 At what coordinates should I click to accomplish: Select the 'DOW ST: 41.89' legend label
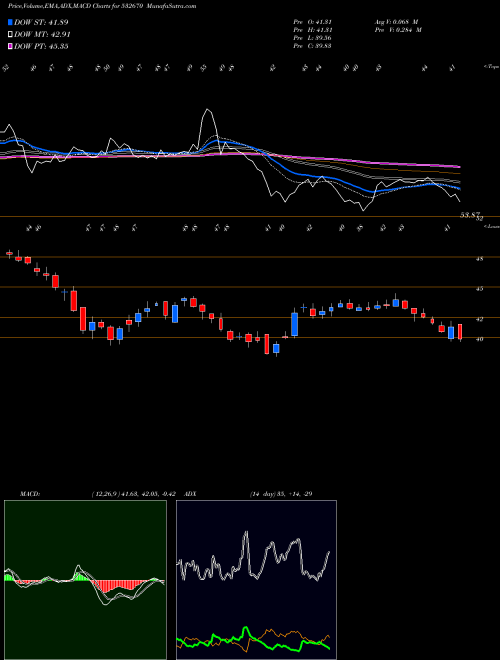pyautogui.click(x=41, y=22)
